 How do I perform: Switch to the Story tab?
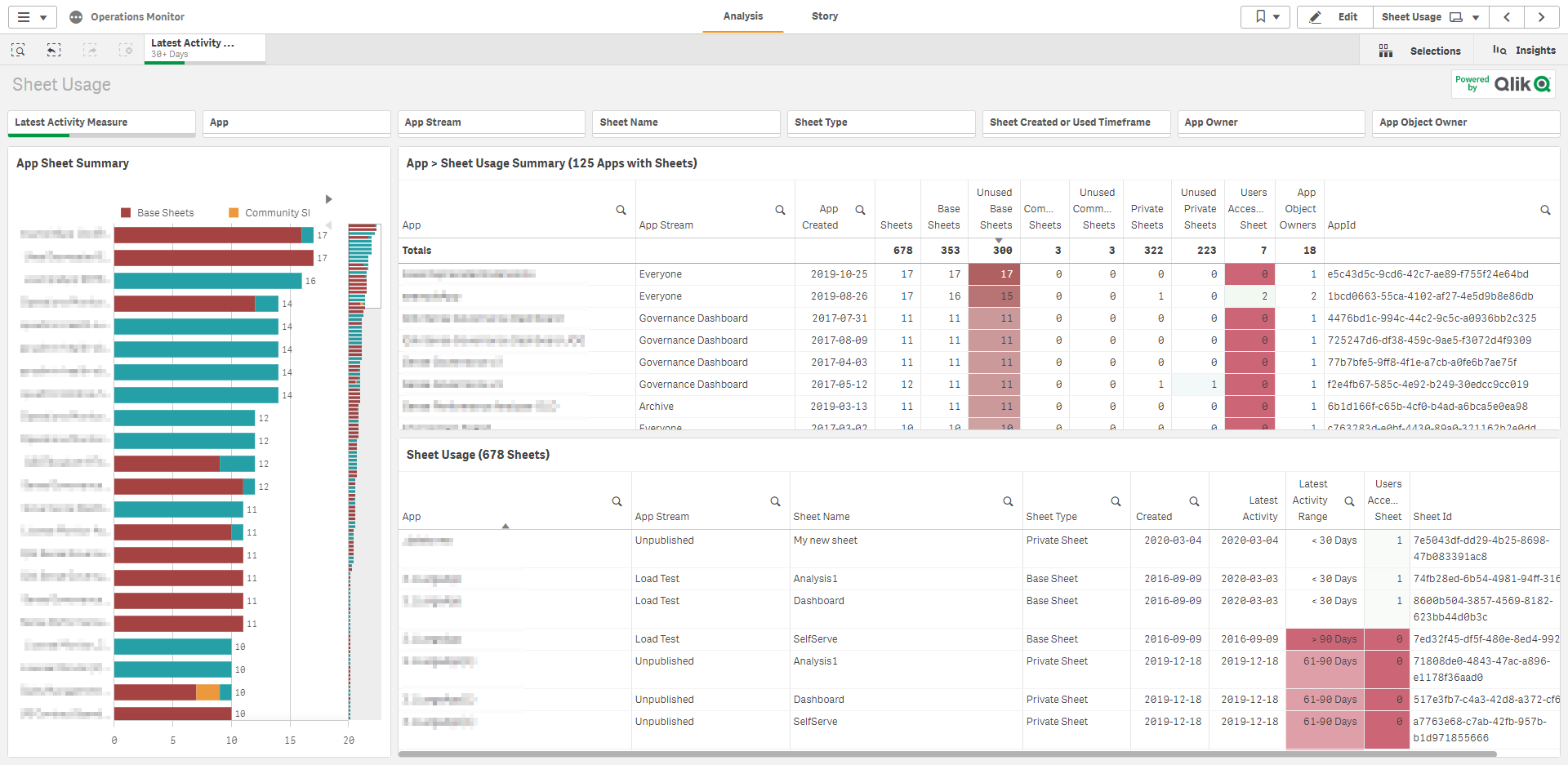click(x=824, y=16)
